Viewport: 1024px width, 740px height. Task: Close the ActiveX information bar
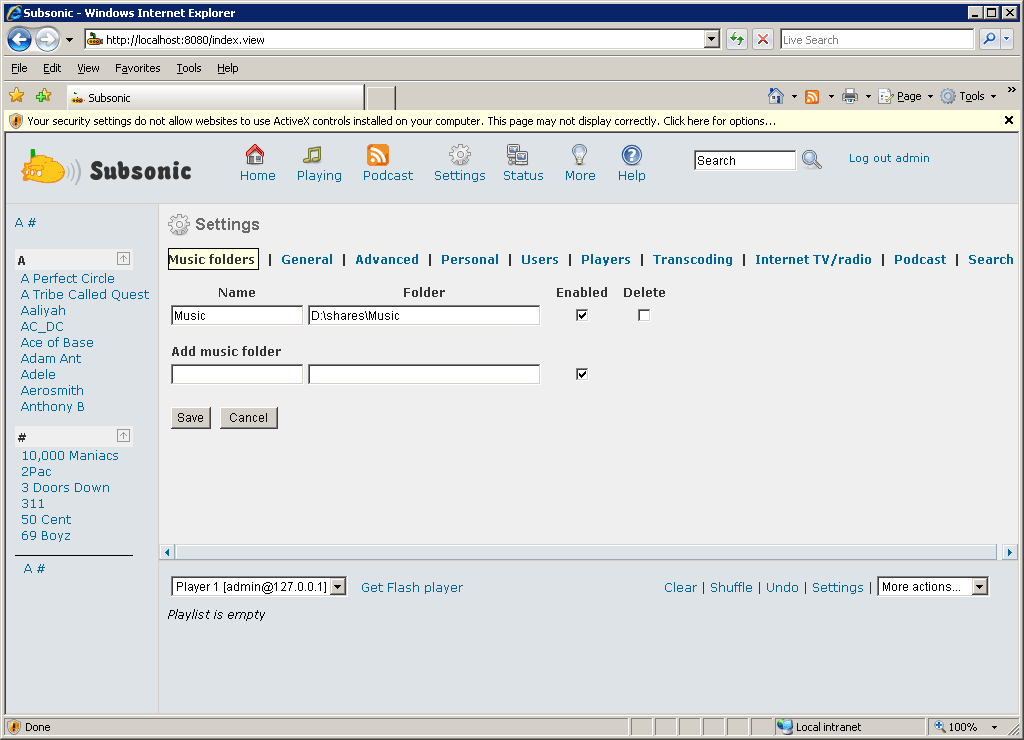(x=1008, y=120)
